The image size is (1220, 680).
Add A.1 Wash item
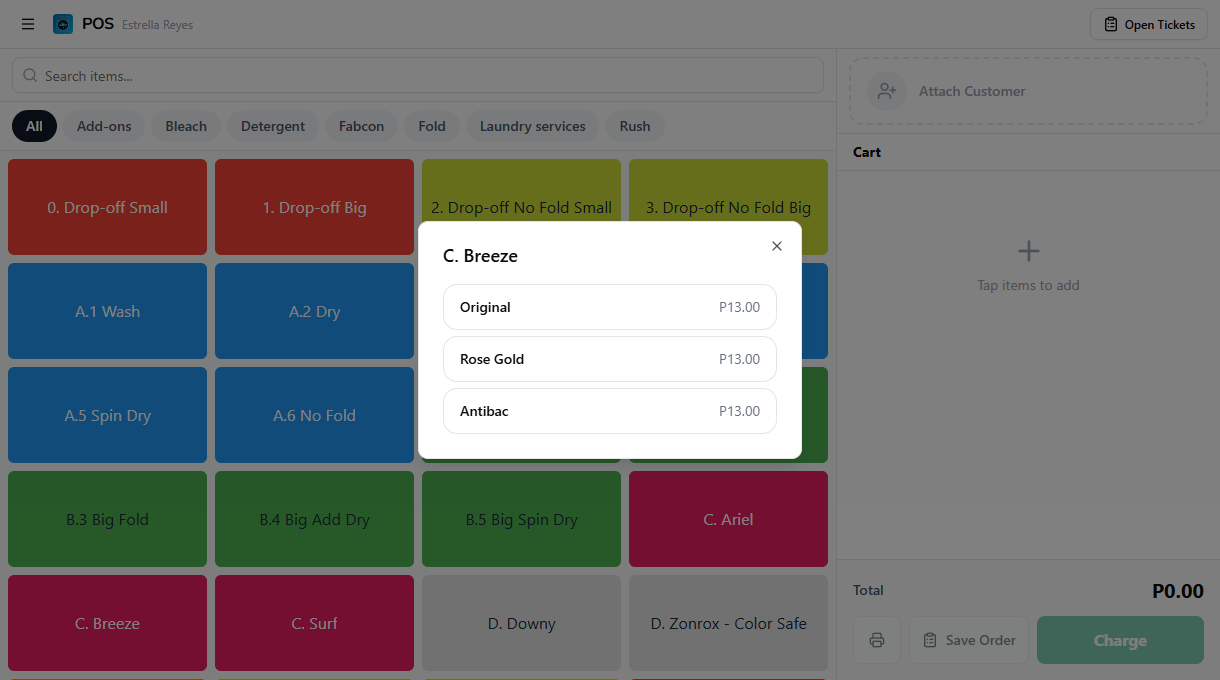[x=107, y=311]
